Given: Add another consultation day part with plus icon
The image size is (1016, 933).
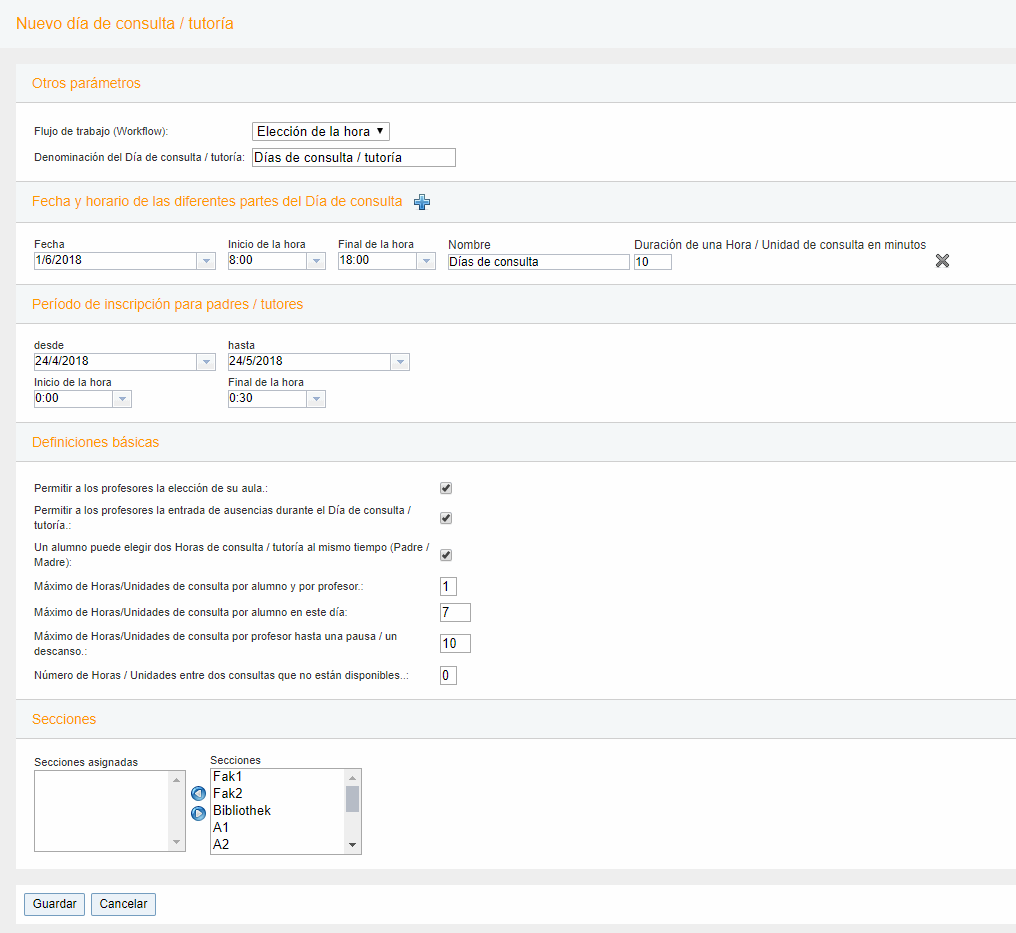Looking at the screenshot, I should pyautogui.click(x=422, y=202).
